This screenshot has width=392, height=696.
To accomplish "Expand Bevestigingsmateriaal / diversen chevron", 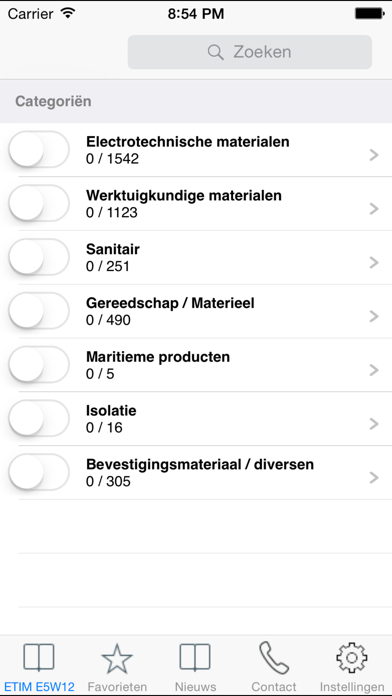I will 374,477.
